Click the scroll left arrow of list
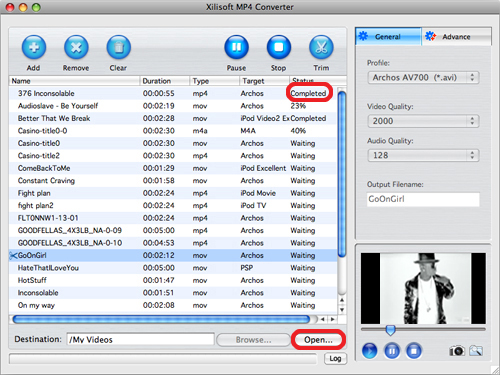500x375 pixels. pos(323,319)
